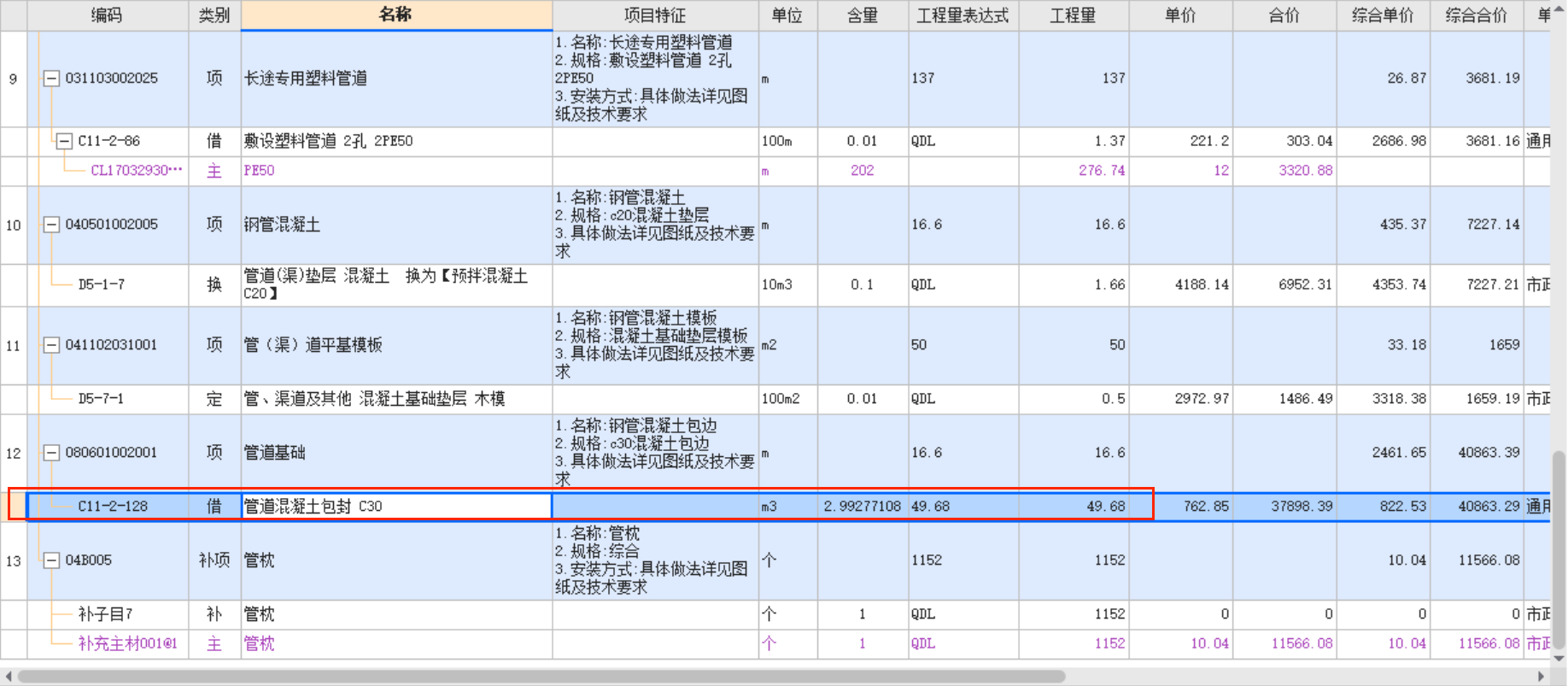1568x686 pixels.
Task: Click the 6952.31 total price cell
Action: coord(1284,285)
